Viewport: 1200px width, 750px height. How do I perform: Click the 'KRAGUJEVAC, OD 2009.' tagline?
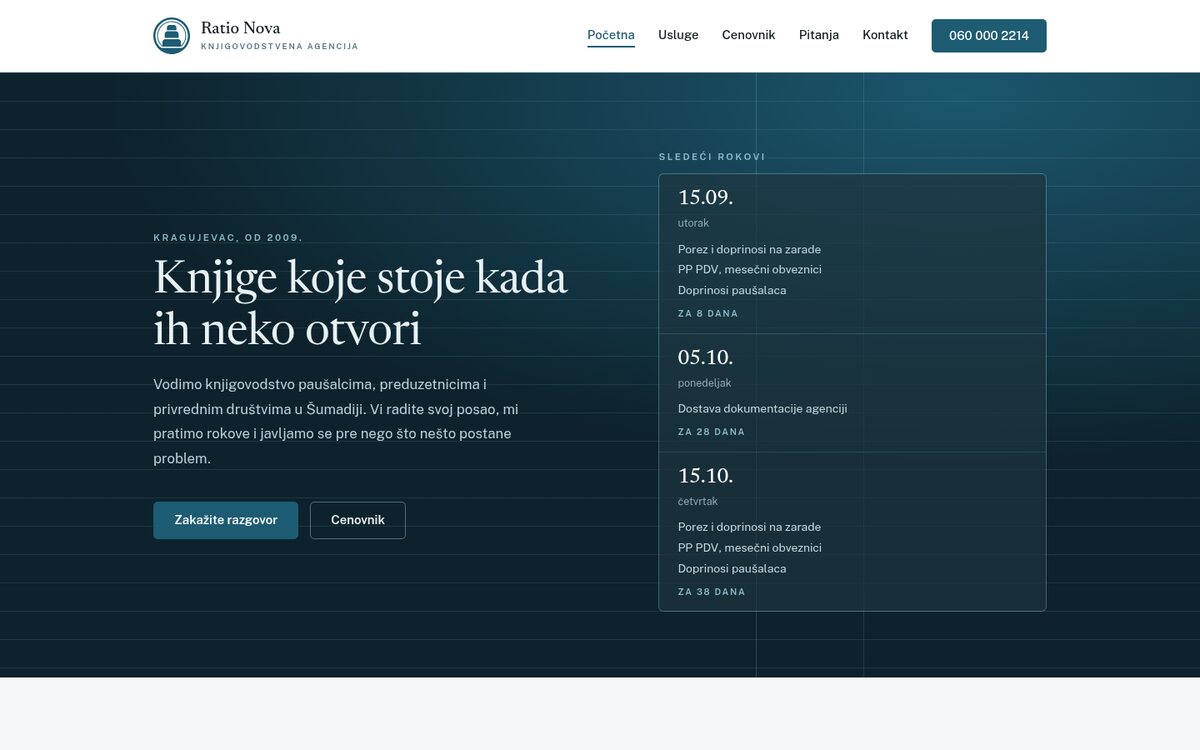tap(228, 238)
